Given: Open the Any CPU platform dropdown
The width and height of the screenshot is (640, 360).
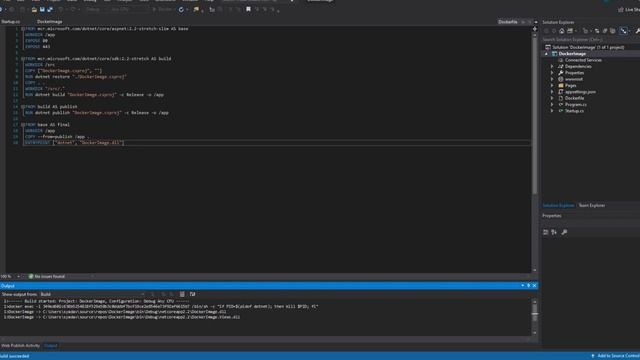Looking at the screenshot, I should (129, 9).
